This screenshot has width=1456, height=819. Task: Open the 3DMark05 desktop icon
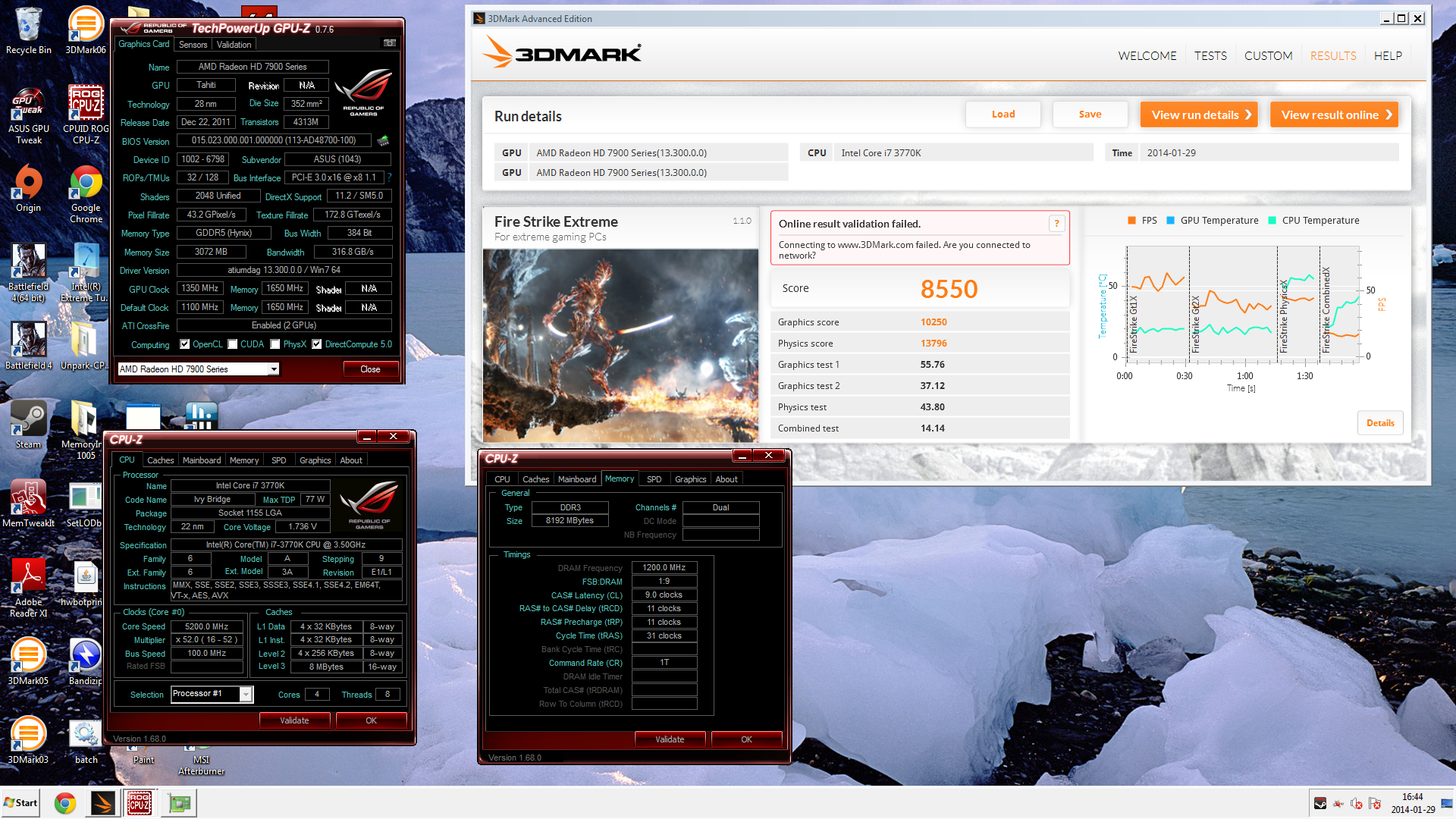click(x=29, y=661)
